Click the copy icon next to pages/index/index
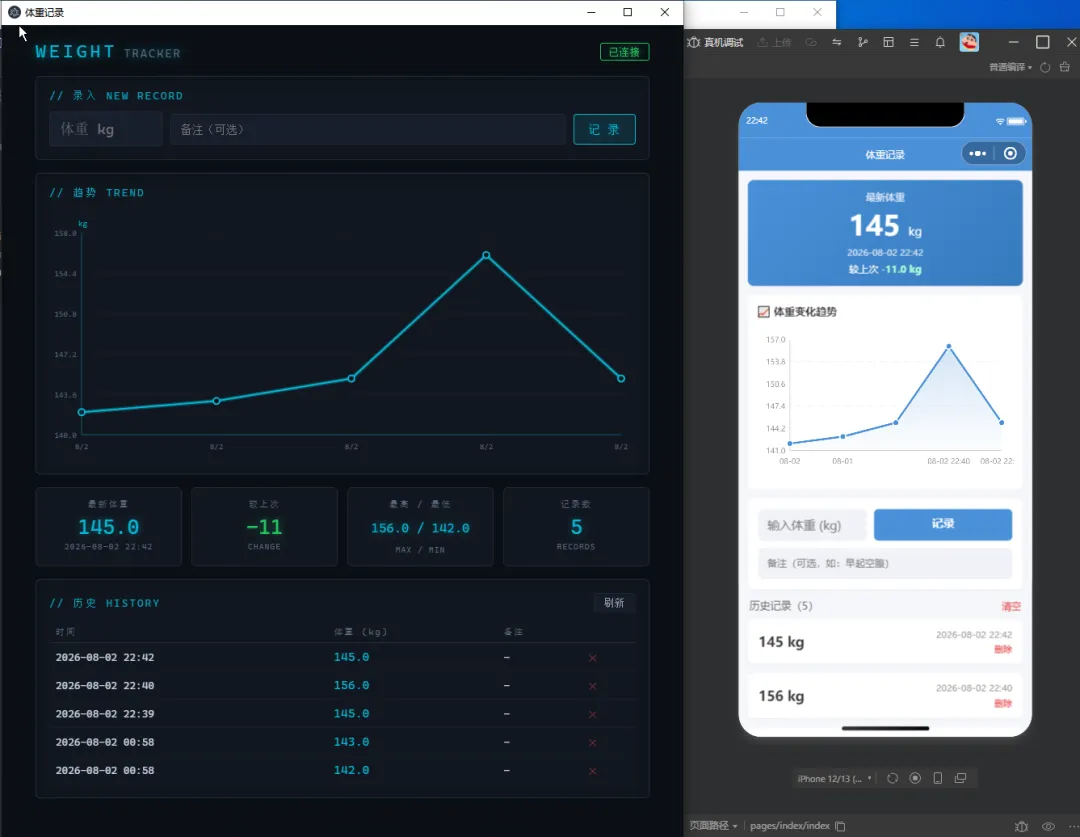 point(840,826)
